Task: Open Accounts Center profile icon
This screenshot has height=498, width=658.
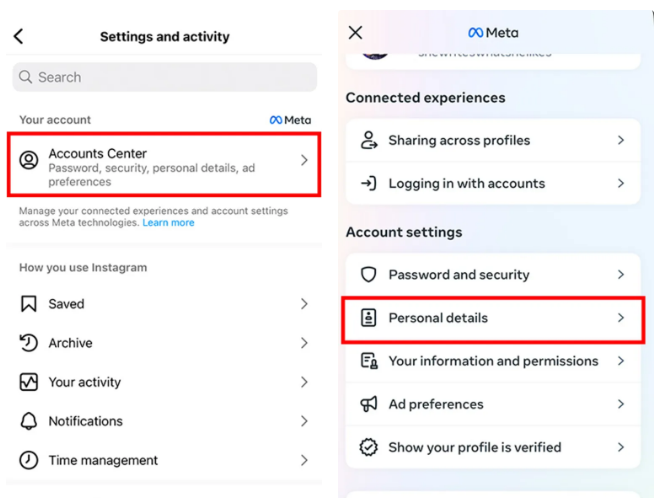Action: [x=30, y=160]
